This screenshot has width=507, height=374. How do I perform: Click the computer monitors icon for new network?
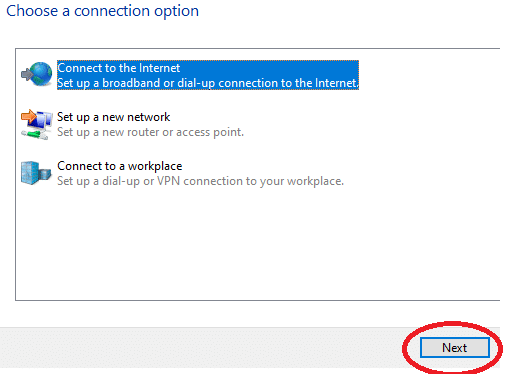(37, 124)
